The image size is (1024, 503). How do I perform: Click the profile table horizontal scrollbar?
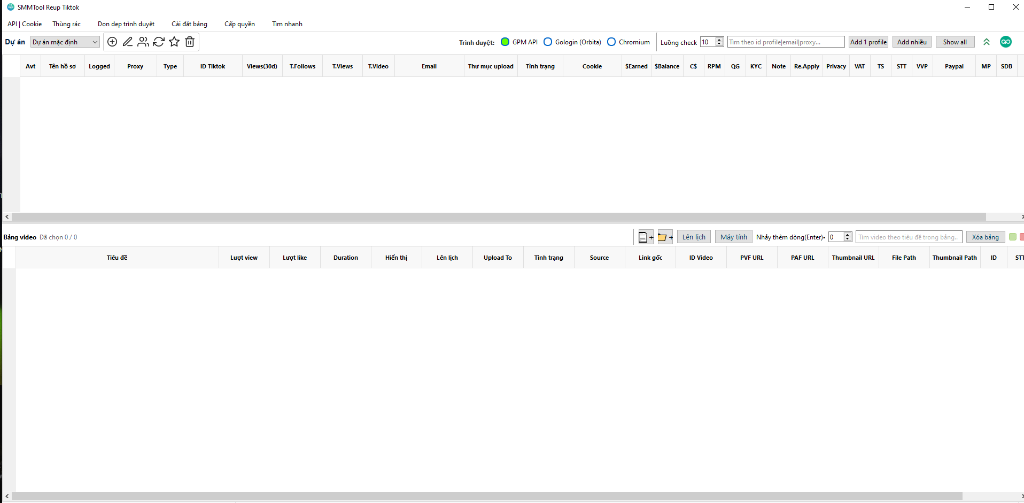pos(498,216)
